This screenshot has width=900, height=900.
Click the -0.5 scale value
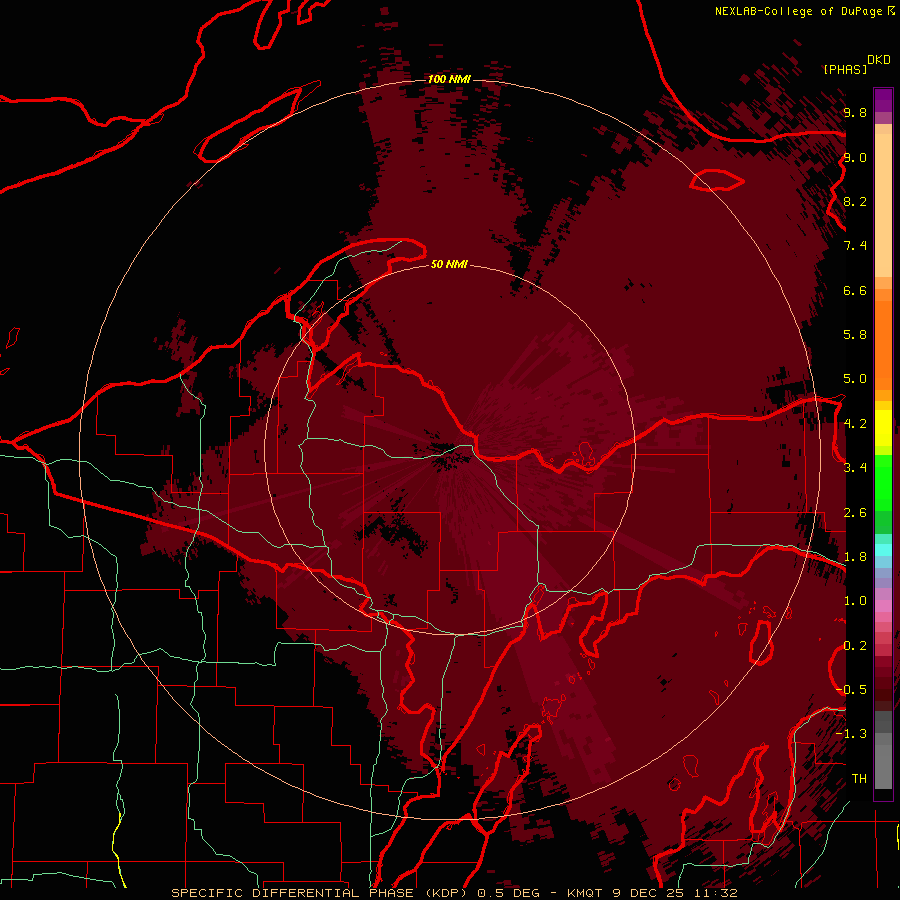(x=851, y=690)
